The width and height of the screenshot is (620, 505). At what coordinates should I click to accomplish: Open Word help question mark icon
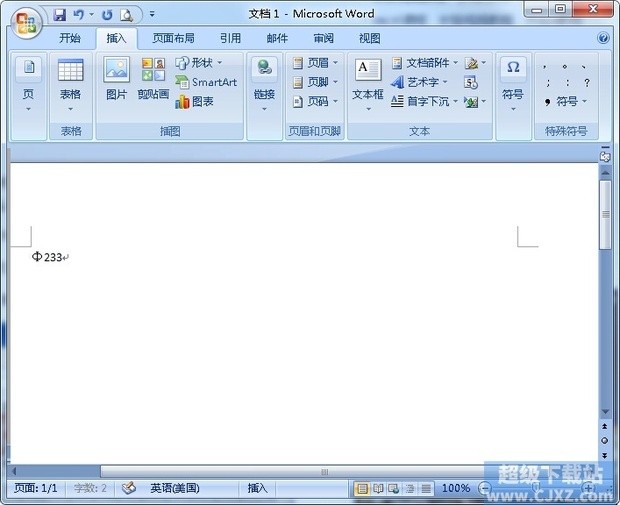(x=604, y=38)
